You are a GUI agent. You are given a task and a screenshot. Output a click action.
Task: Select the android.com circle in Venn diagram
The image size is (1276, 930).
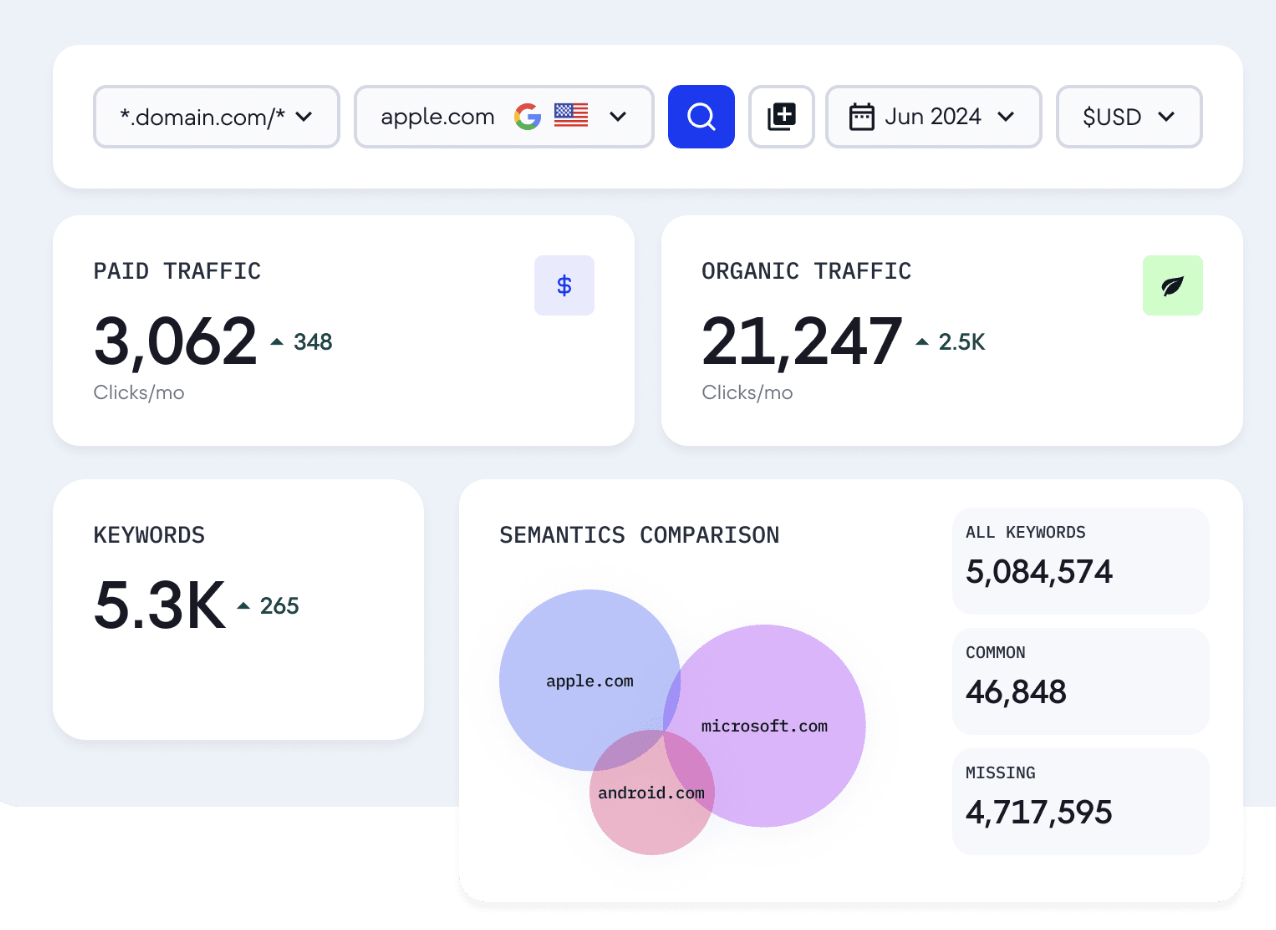(651, 793)
